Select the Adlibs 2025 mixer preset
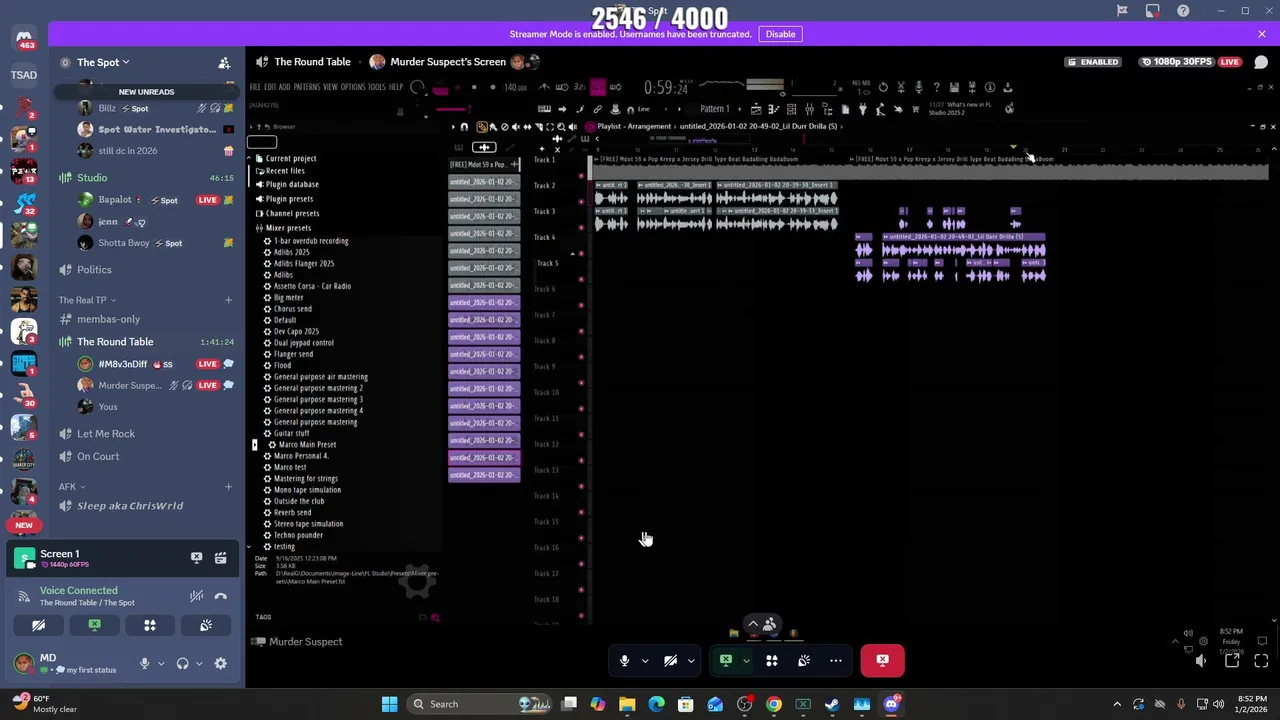This screenshot has height=720, width=1280. (291, 253)
